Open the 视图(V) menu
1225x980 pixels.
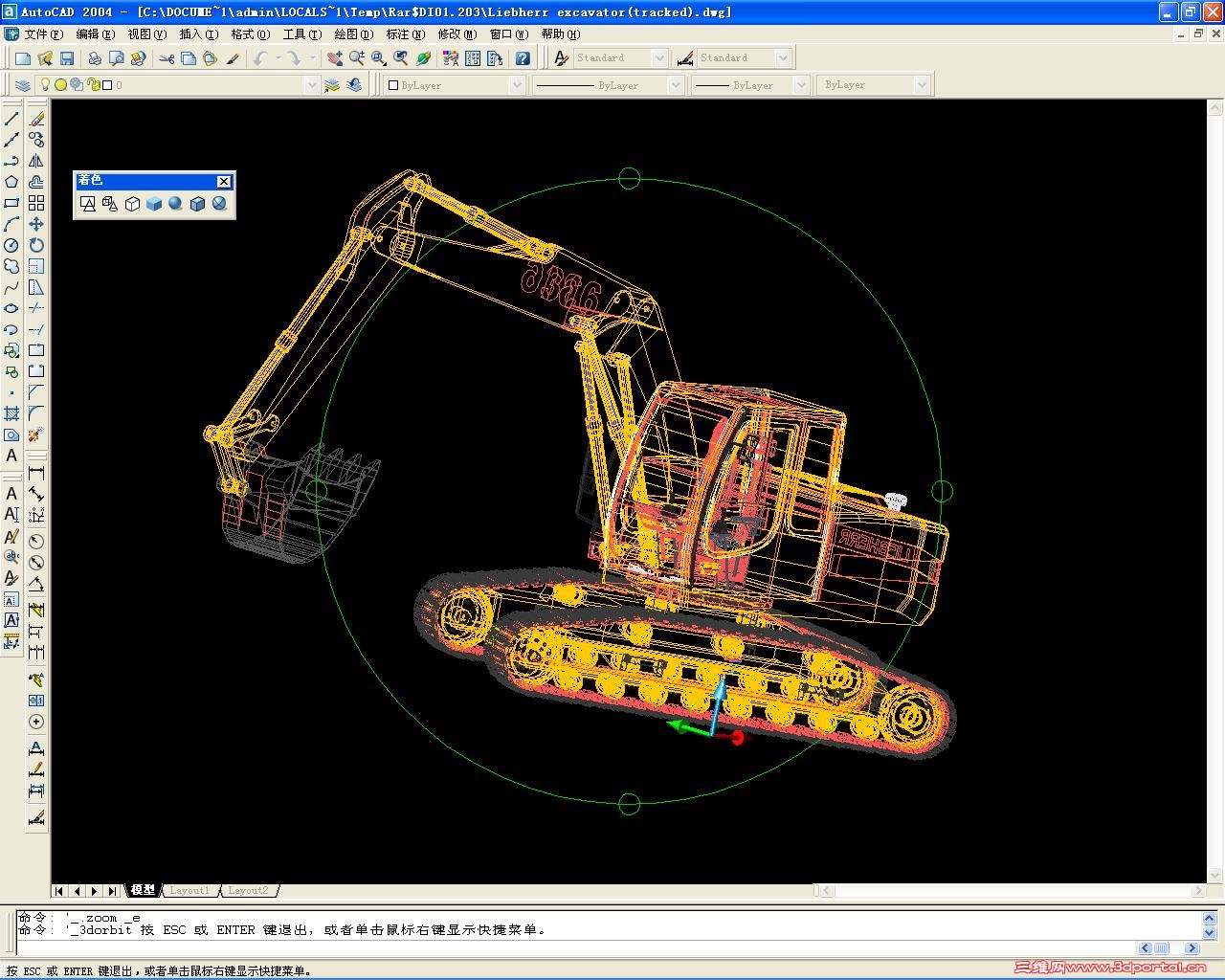tap(146, 34)
